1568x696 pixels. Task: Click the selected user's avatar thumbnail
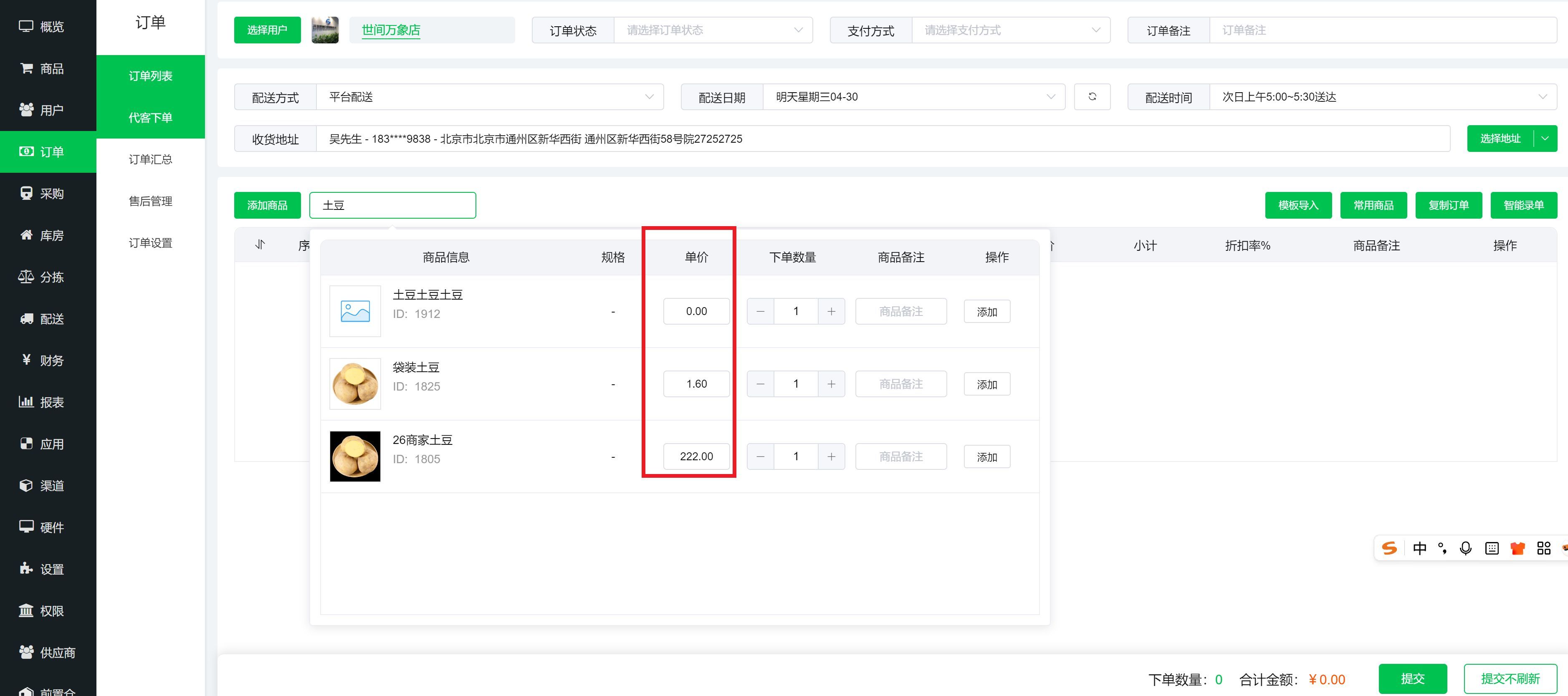(x=325, y=30)
